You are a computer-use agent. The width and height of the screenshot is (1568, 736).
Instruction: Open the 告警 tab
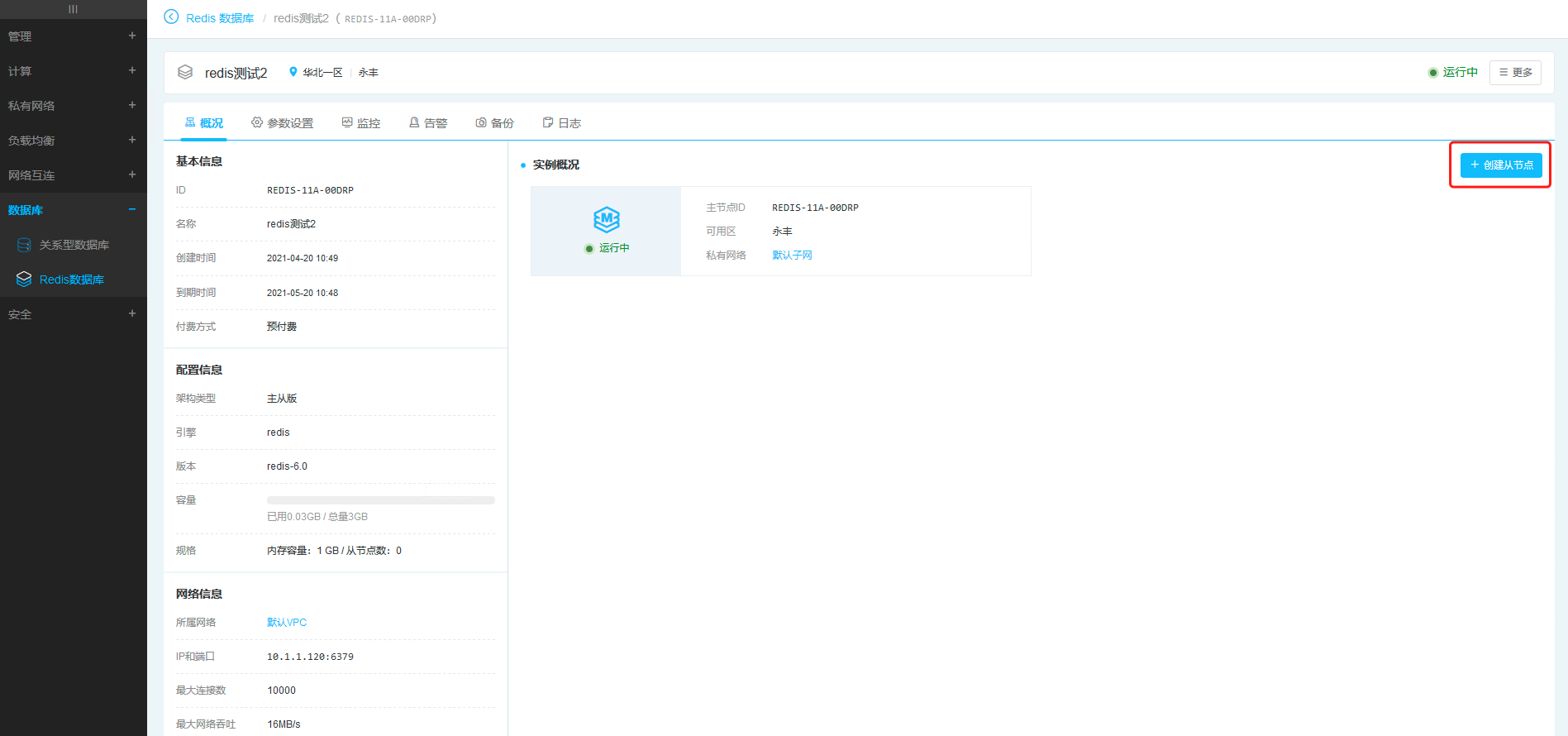pos(427,123)
